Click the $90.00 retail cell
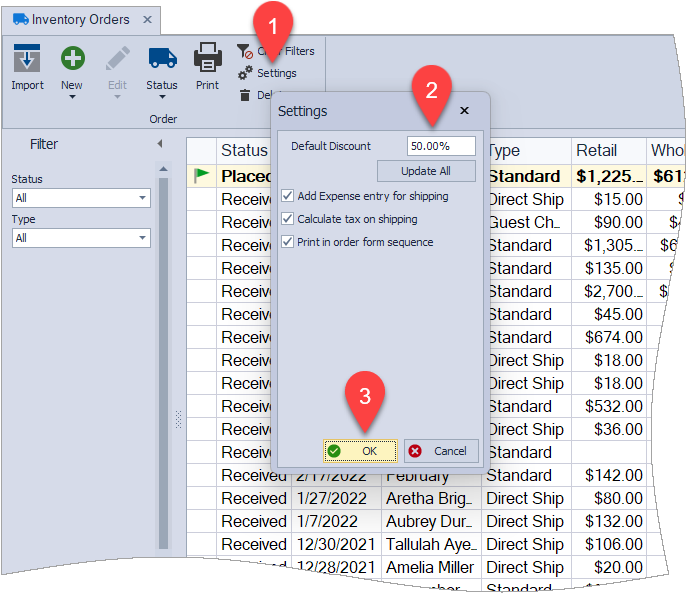The width and height of the screenshot is (687, 593). coord(608,222)
